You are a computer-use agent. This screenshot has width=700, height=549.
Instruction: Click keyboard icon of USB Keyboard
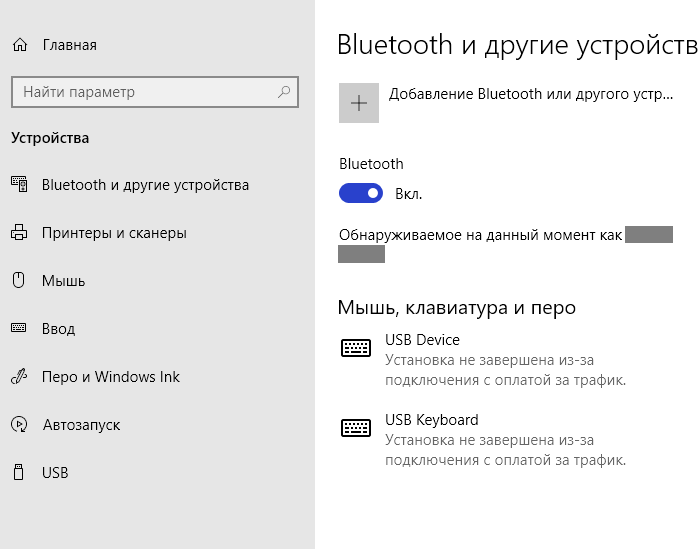point(356,428)
